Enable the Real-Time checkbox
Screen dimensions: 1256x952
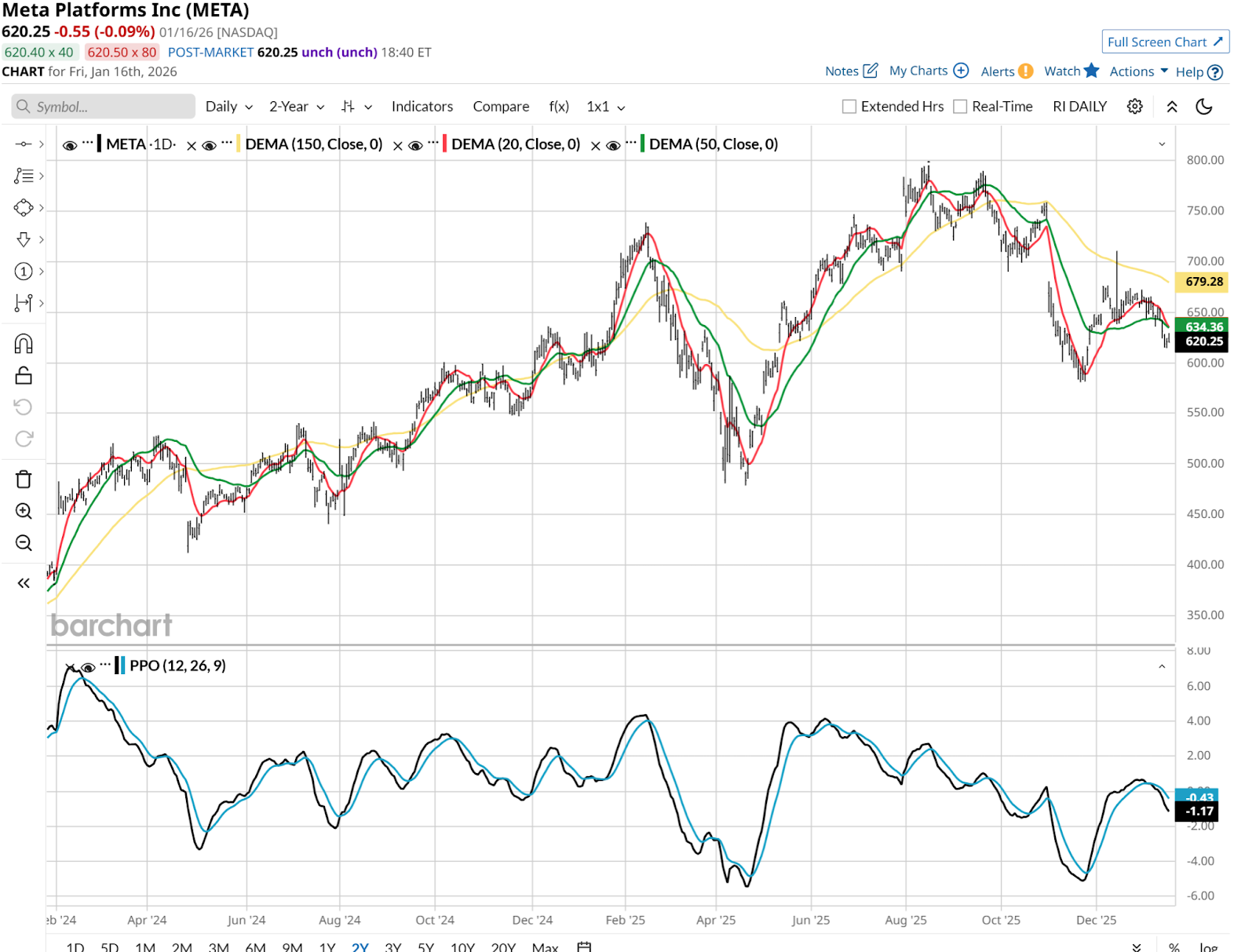[960, 107]
